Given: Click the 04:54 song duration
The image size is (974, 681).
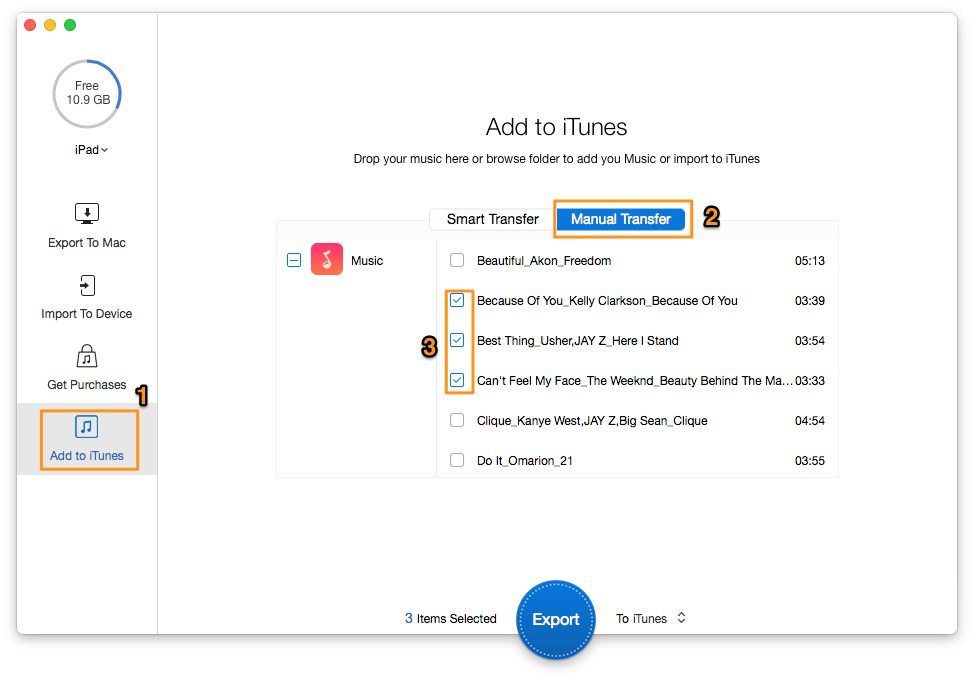Looking at the screenshot, I should pyautogui.click(x=810, y=421).
